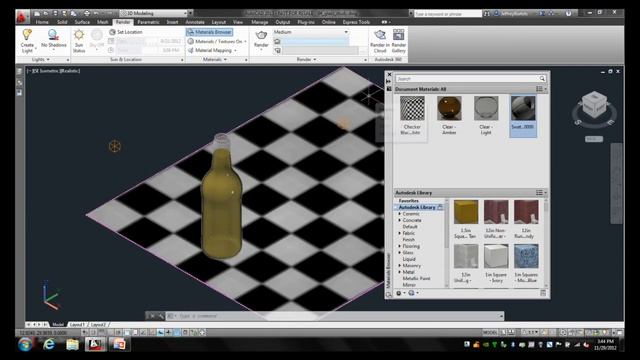This screenshot has width=640, height=360.
Task: Select the Metallic Paint category
Action: pyautogui.click(x=416, y=278)
